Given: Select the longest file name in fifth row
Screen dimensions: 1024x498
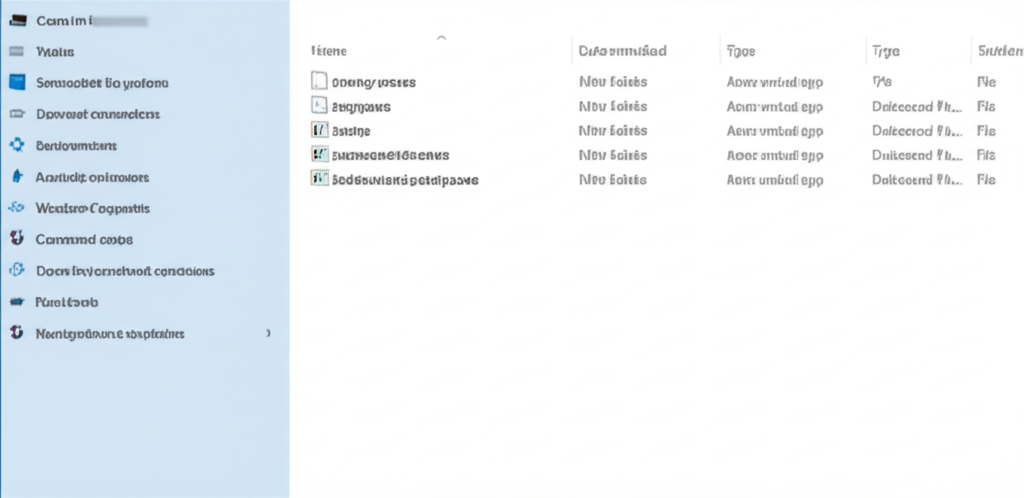Looking at the screenshot, I should coord(405,179).
